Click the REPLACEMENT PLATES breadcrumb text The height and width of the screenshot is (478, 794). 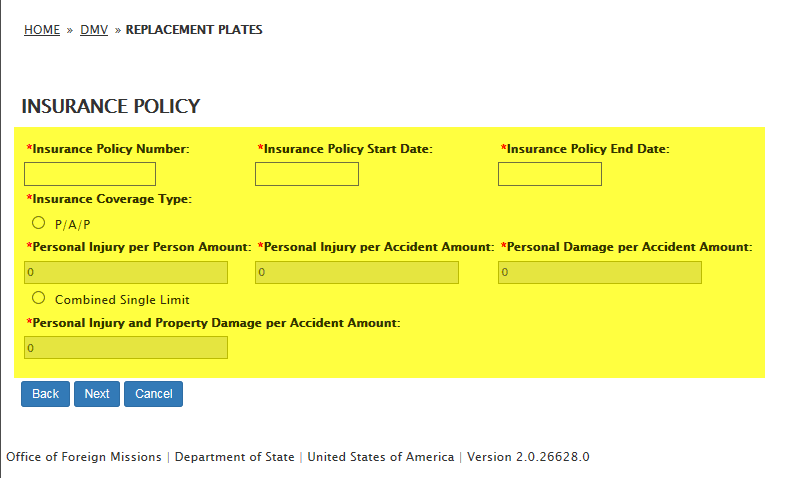coord(194,30)
